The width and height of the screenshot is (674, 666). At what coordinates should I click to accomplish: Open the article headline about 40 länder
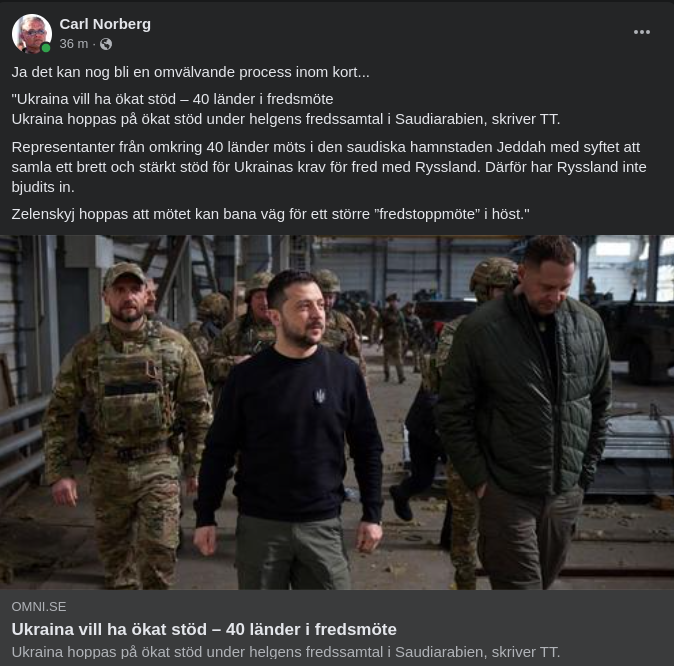[x=204, y=629]
